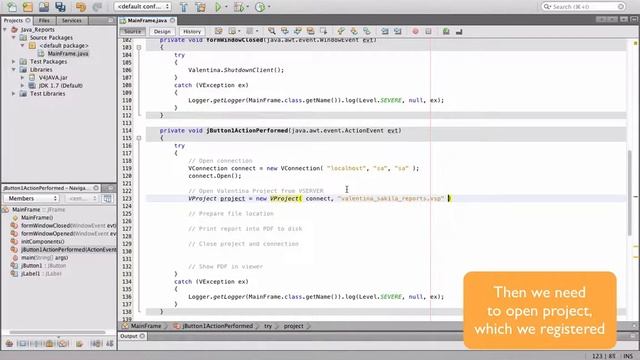The width and height of the screenshot is (640, 360).
Task: Click the Comment lines icon
Action: point(446,31)
